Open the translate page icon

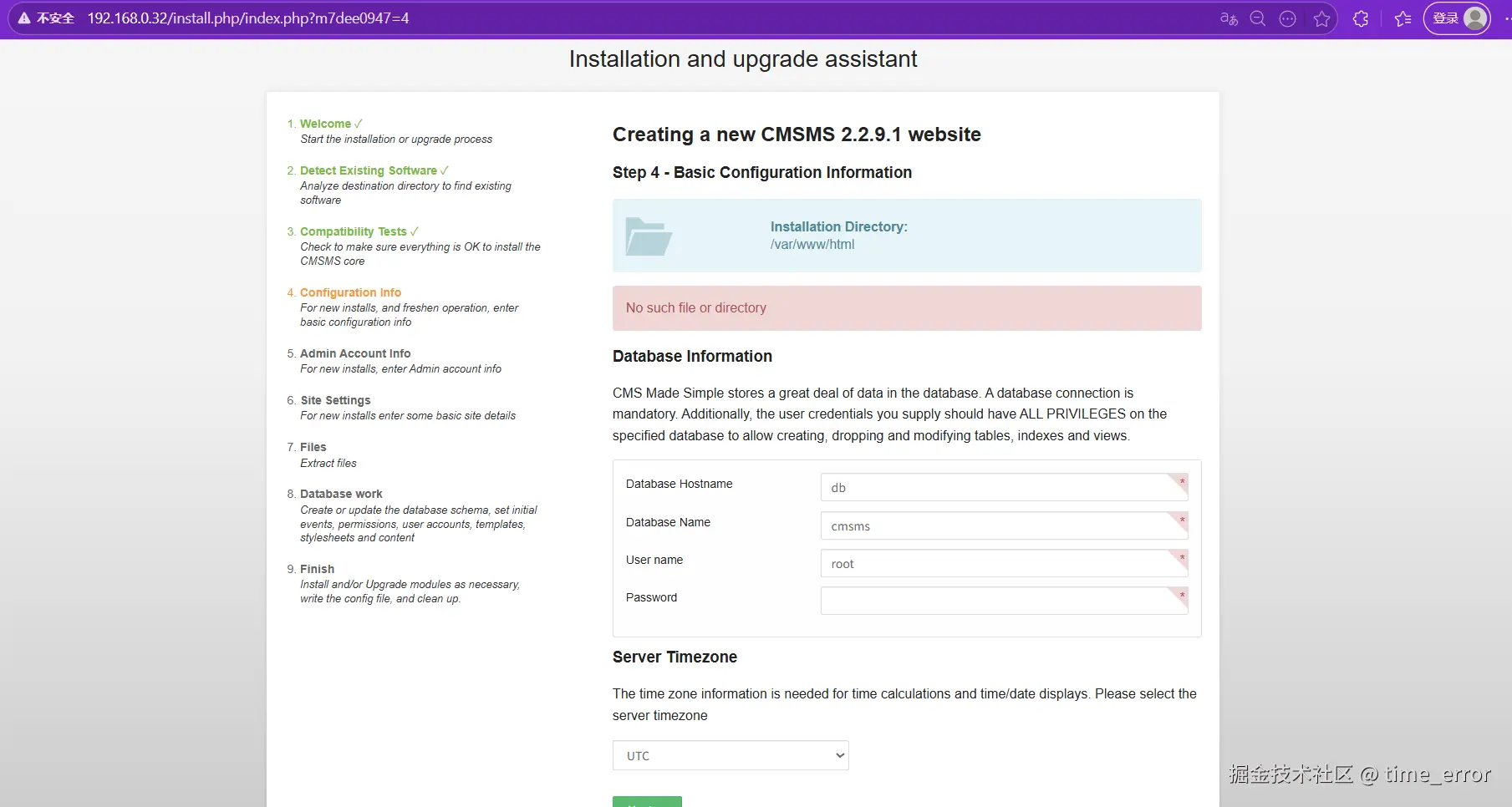1228,18
